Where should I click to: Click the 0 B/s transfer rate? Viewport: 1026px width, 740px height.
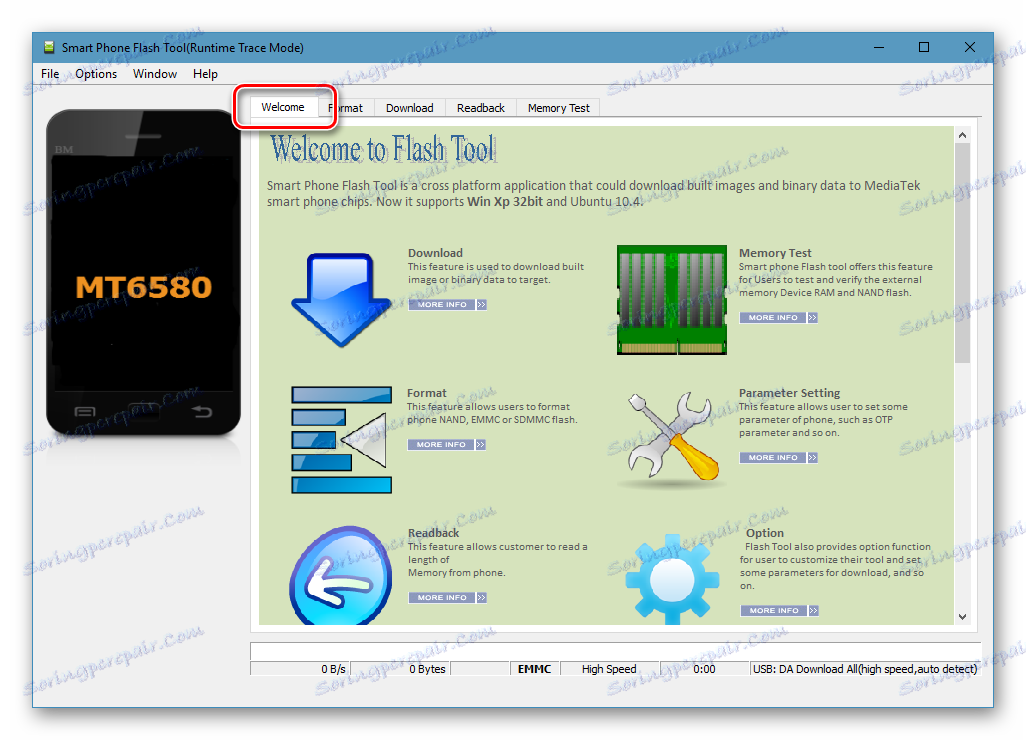tap(300, 669)
